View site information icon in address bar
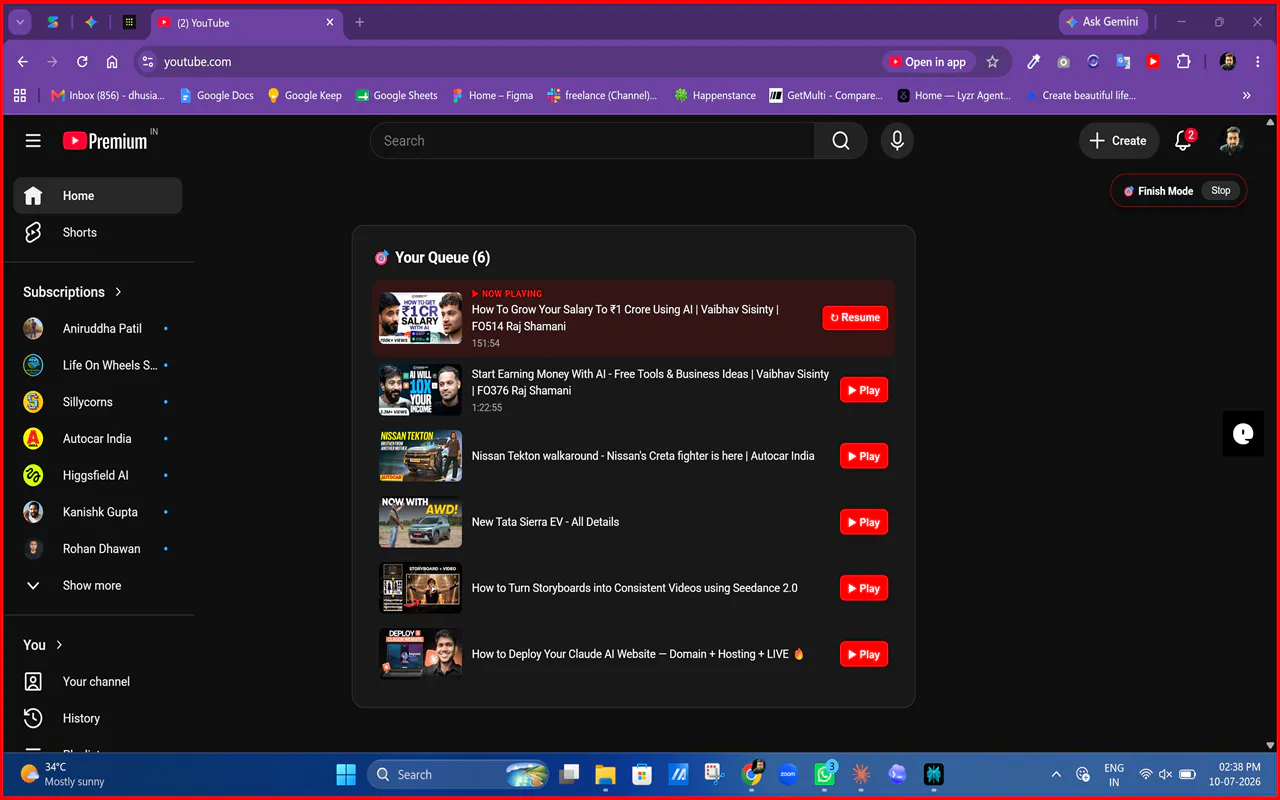 147,62
